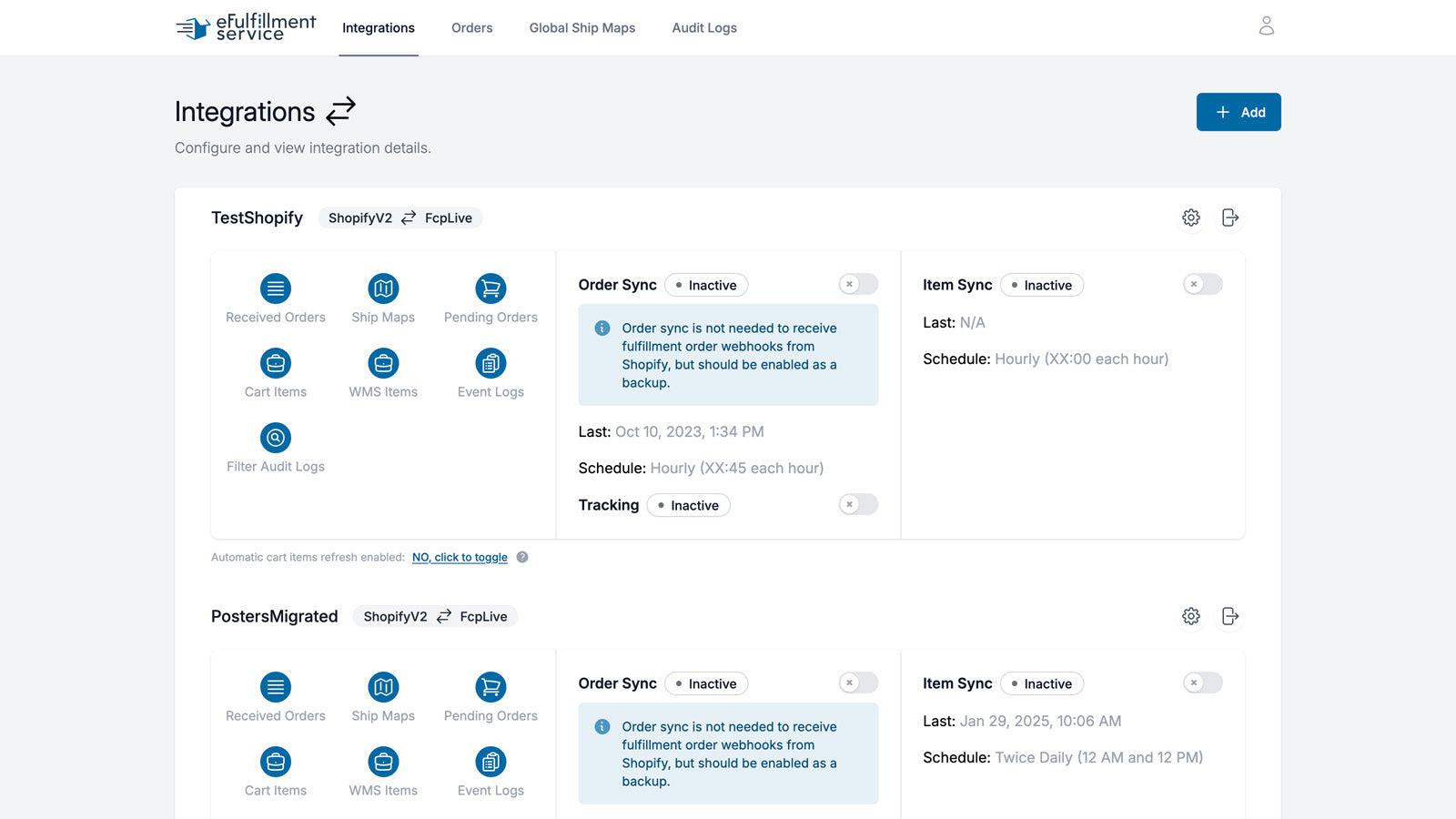Image resolution: width=1456 pixels, height=819 pixels.
Task: Enable Item Sync for PostersMigrated
Action: click(1201, 682)
